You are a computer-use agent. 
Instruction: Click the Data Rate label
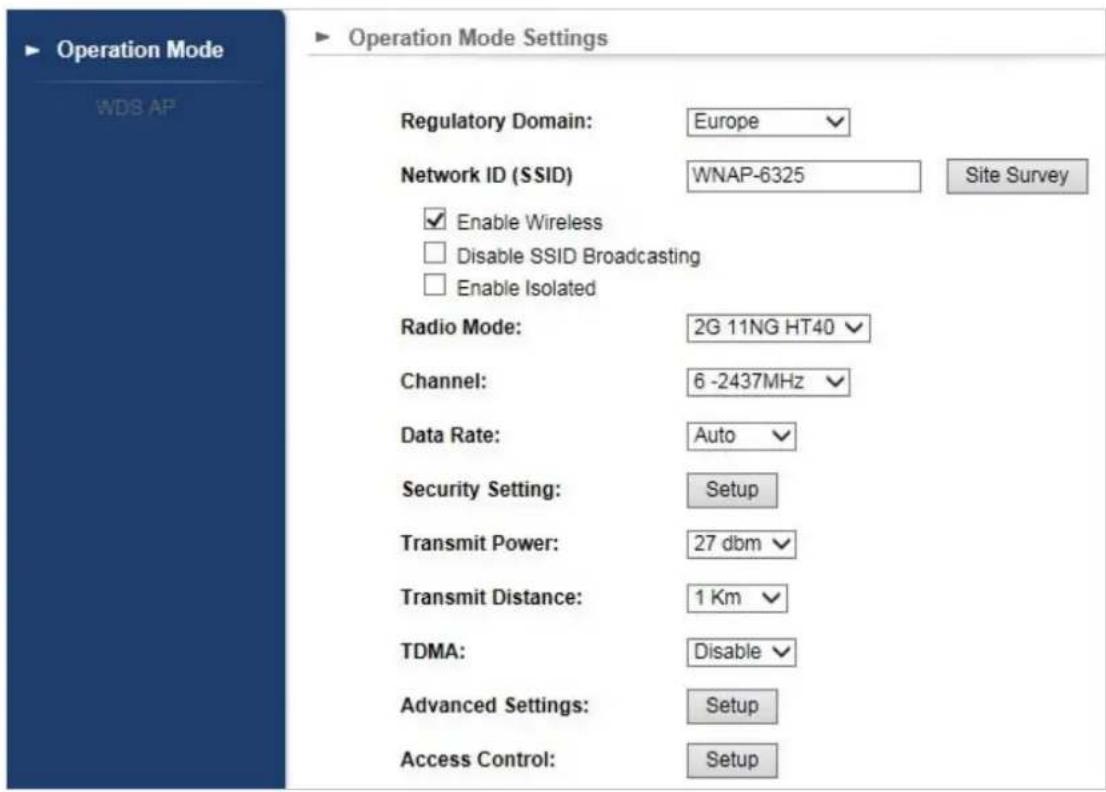pos(450,435)
